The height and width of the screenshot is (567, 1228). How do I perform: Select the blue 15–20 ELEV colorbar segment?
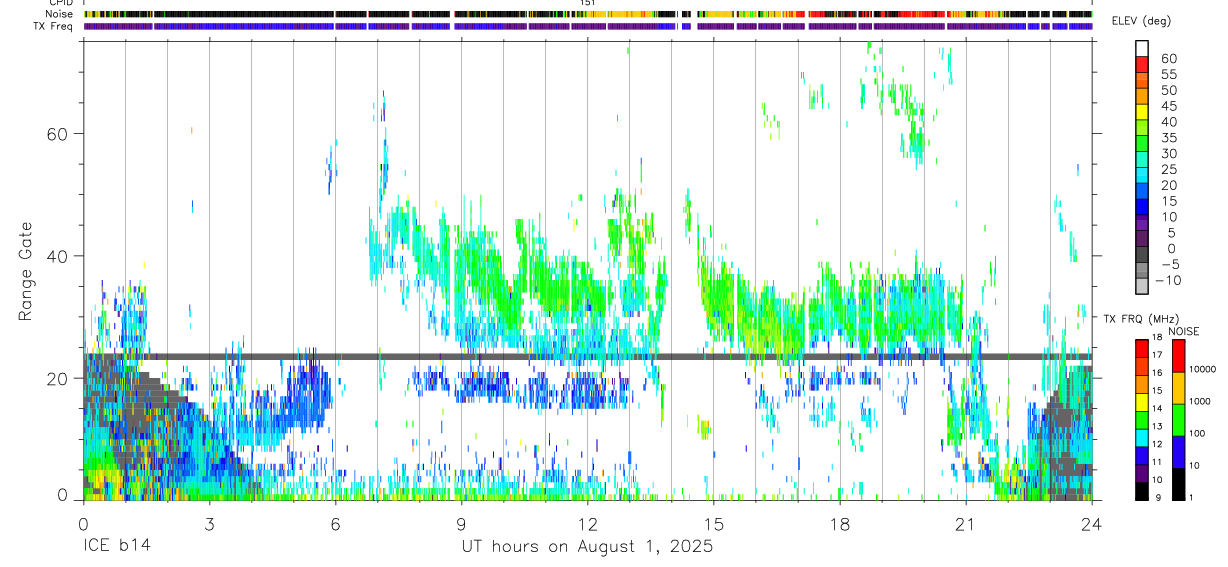[x=1143, y=193]
